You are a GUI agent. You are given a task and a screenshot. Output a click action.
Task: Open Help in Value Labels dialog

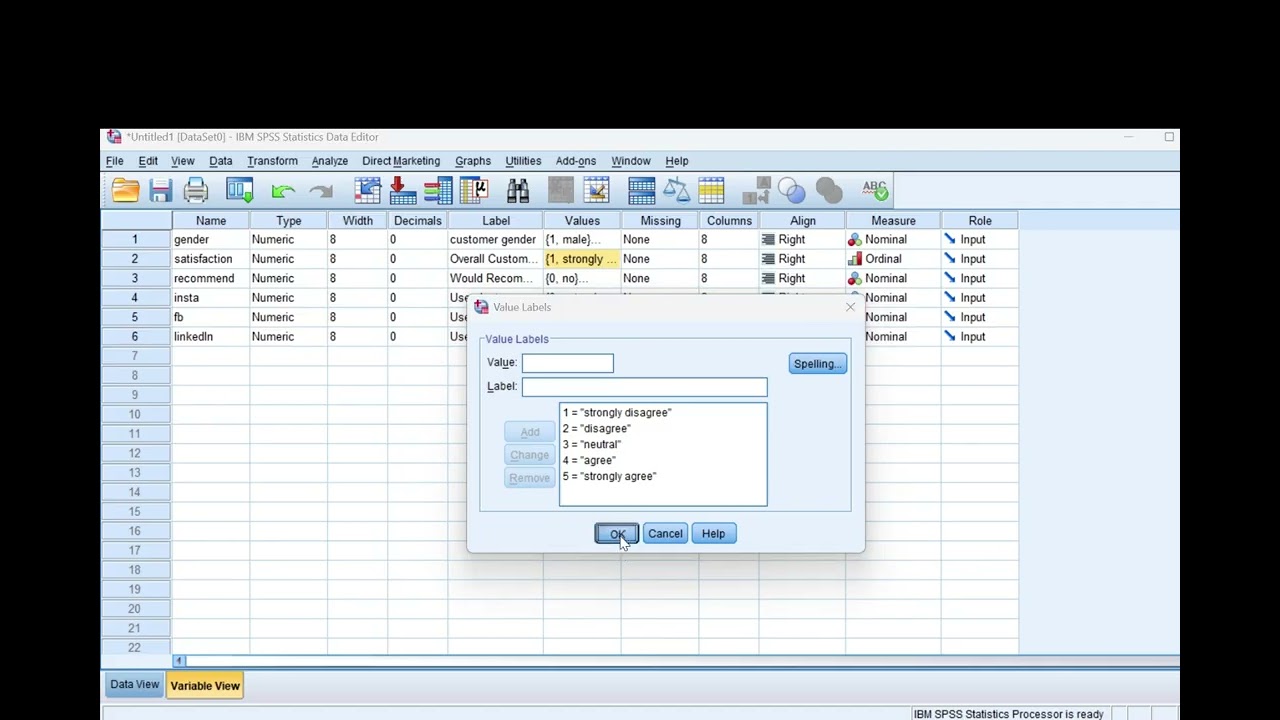(713, 534)
